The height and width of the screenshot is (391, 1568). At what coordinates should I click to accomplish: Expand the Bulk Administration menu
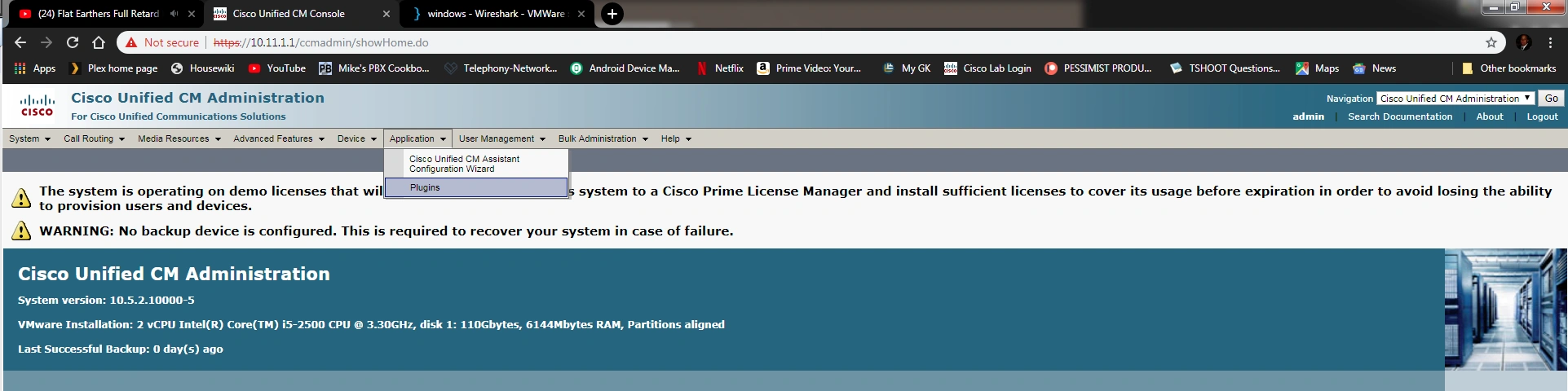coord(603,138)
